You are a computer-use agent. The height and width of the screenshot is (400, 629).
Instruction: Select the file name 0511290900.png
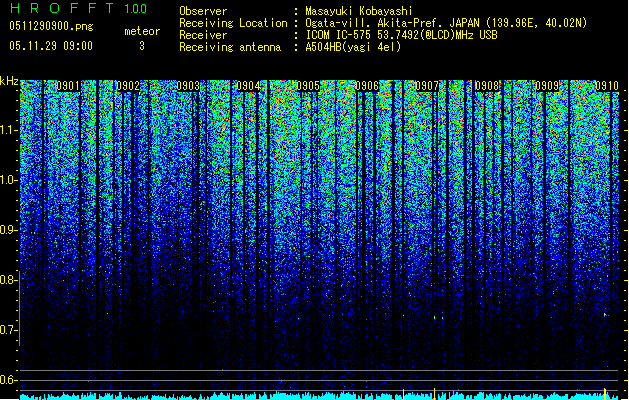51,27
